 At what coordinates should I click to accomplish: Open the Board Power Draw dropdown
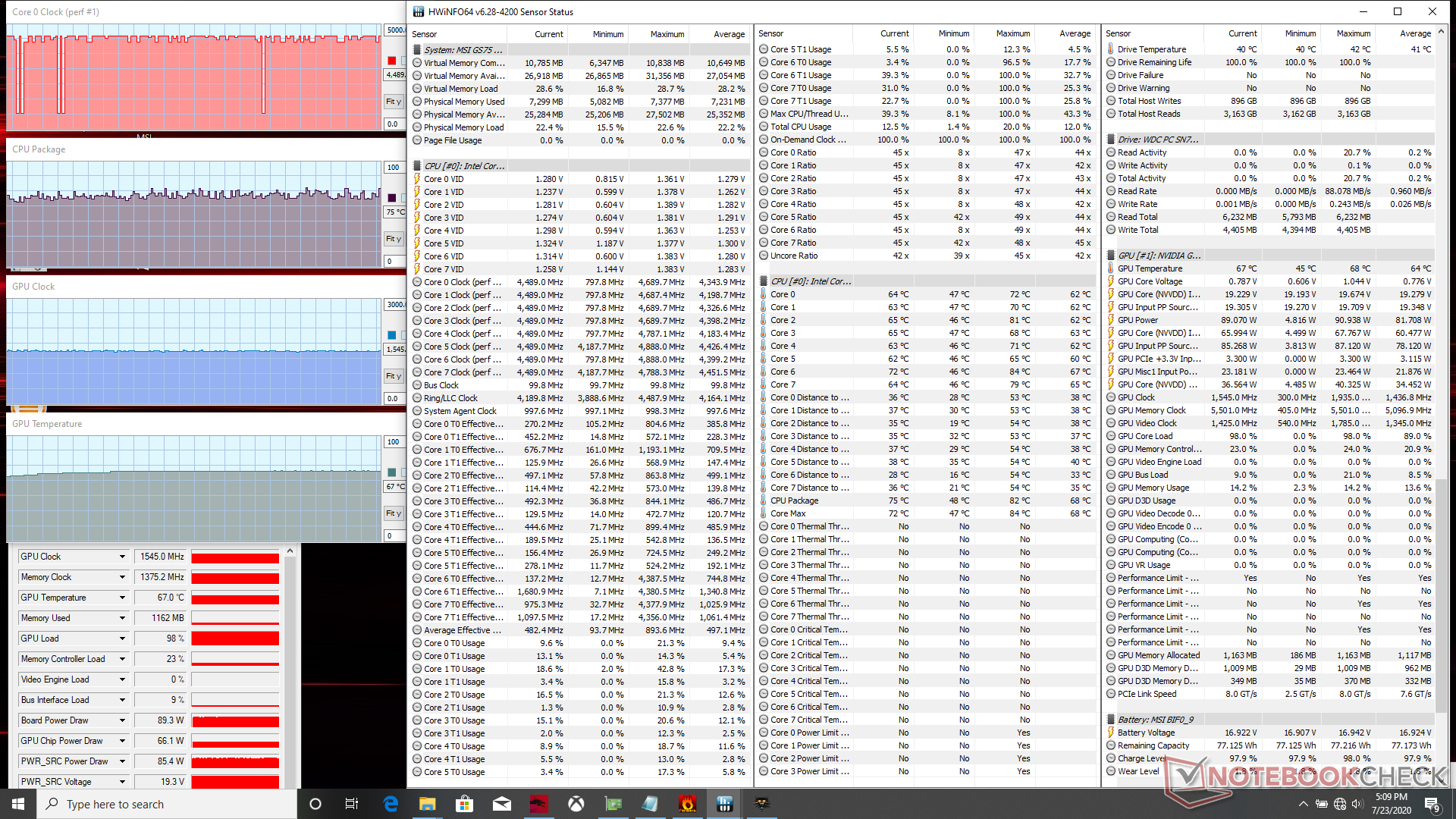pyautogui.click(x=122, y=720)
